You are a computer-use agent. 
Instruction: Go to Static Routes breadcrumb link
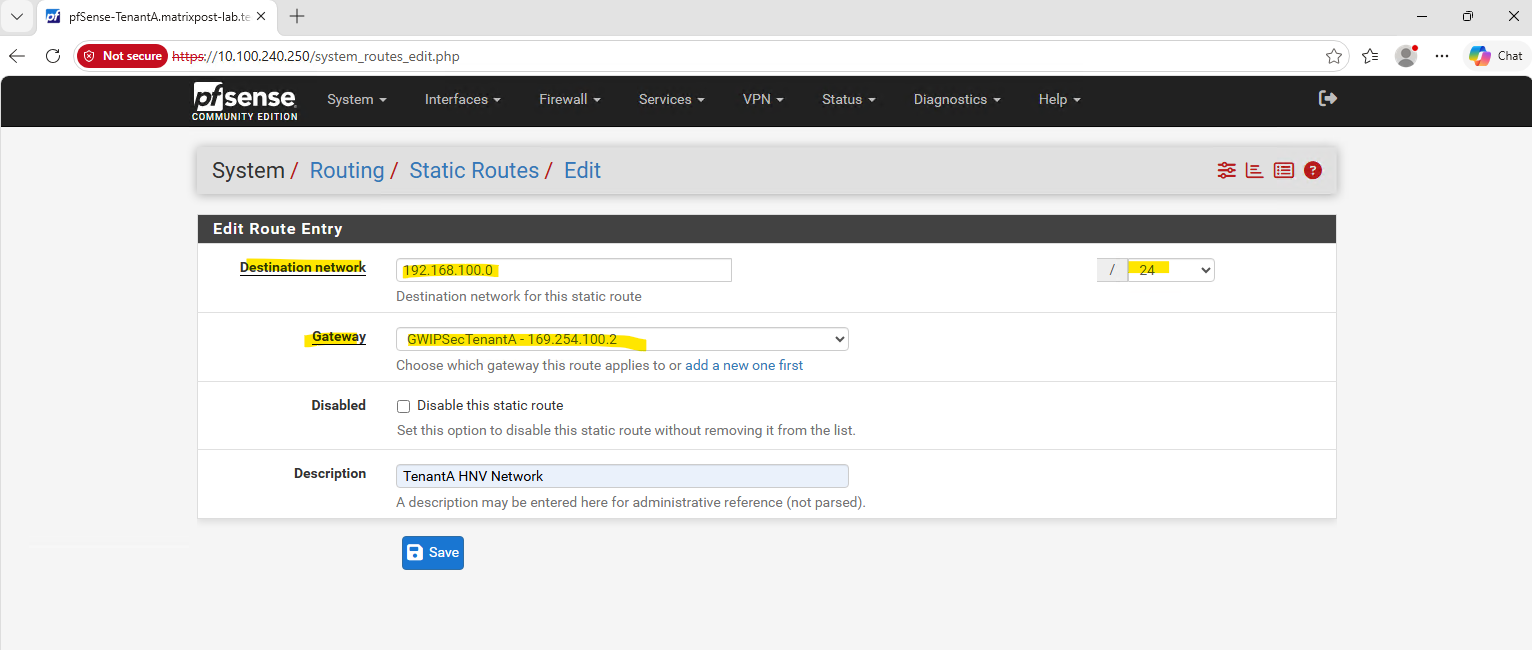(x=474, y=170)
